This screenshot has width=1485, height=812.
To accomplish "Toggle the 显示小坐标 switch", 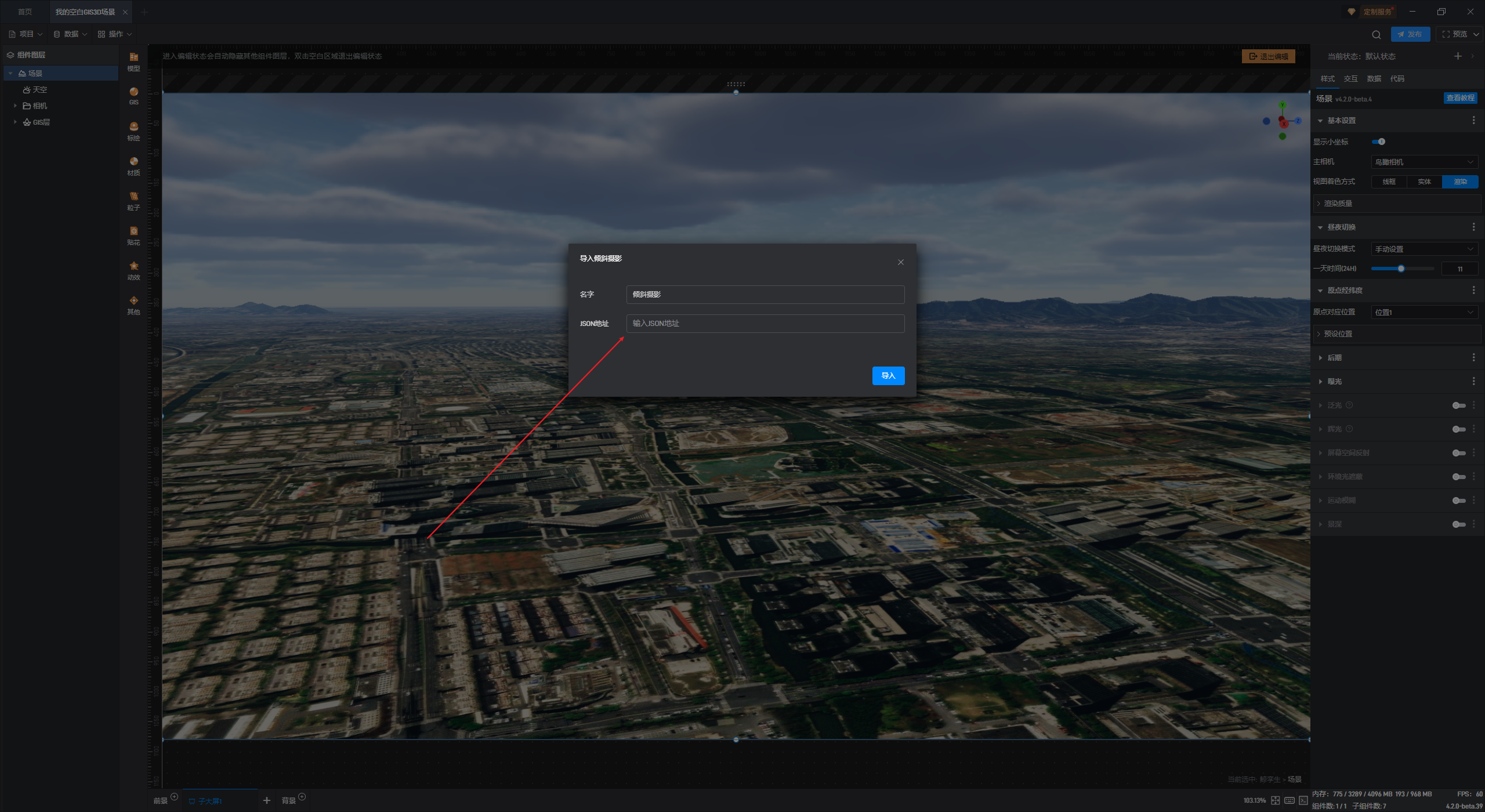I will pos(1379,142).
